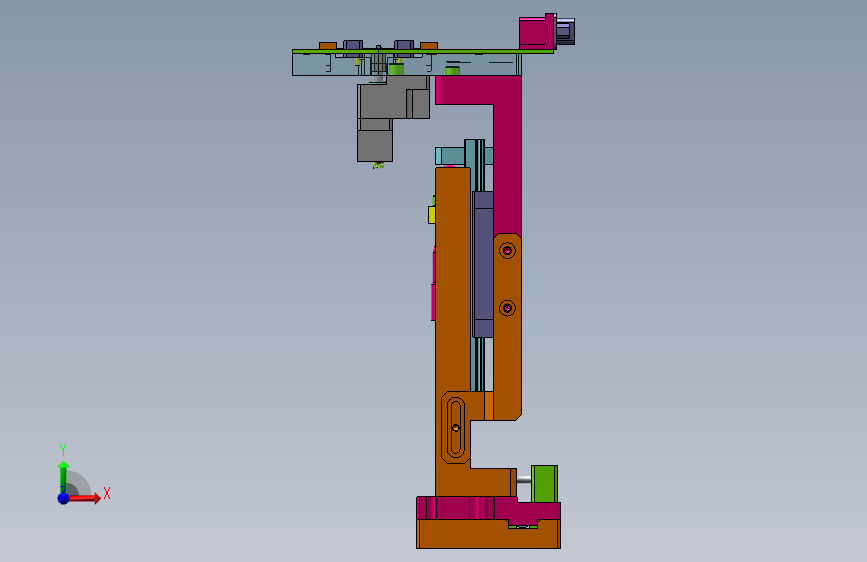This screenshot has width=867, height=562.
Task: Select the purple connector on the top right
Action: 565,31
